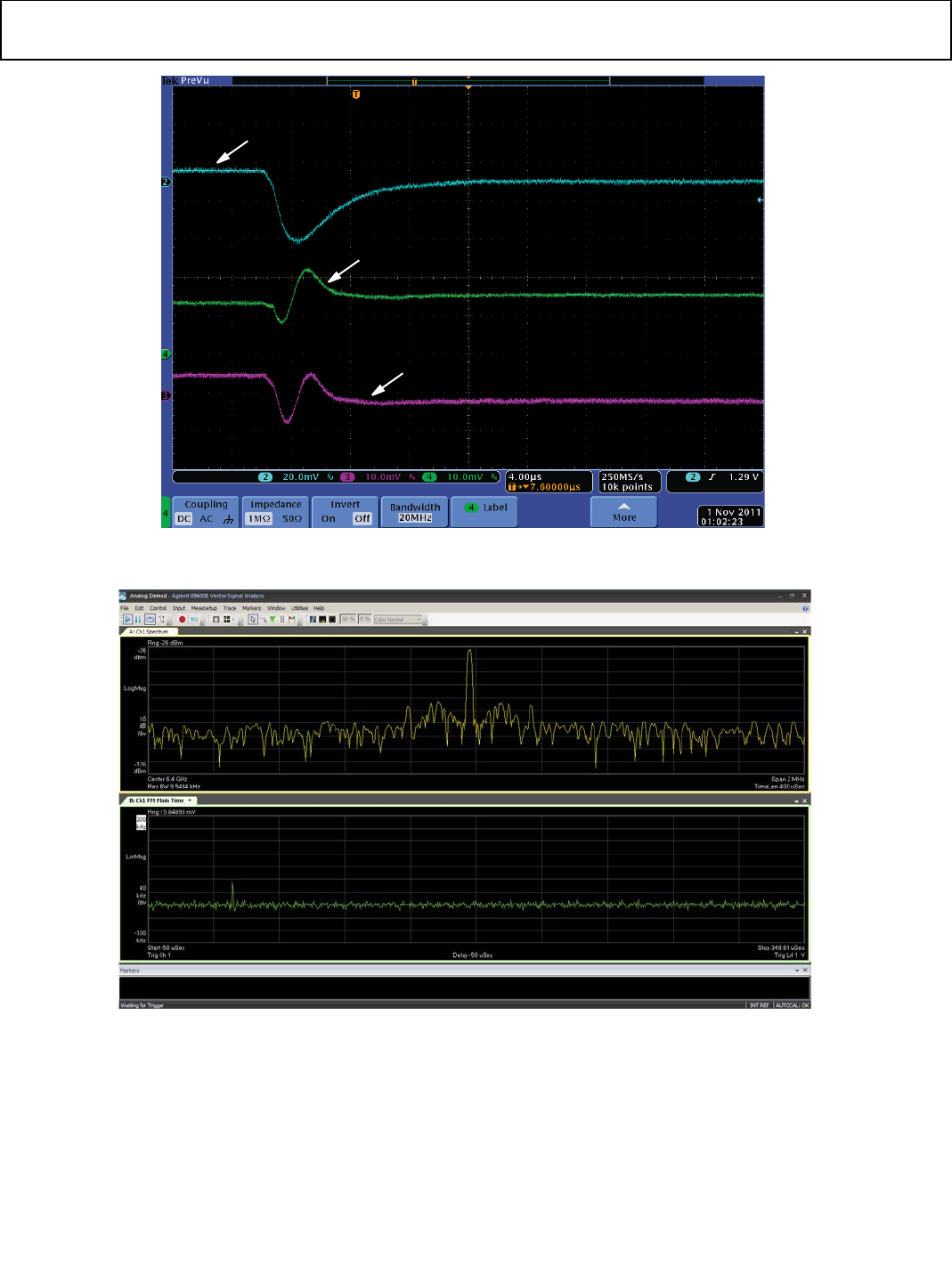Click the Span 2 MHz label
The width and height of the screenshot is (952, 1284).
(x=788, y=779)
